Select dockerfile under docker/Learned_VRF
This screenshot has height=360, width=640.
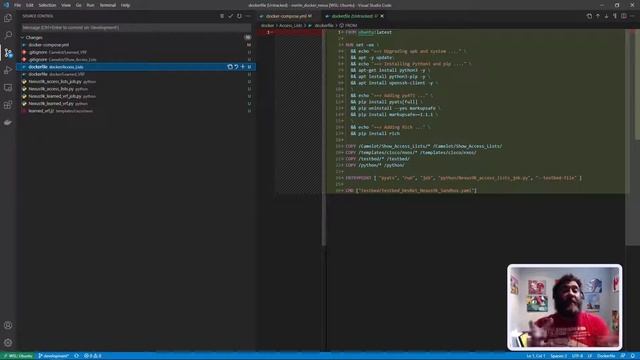click(x=136, y=74)
